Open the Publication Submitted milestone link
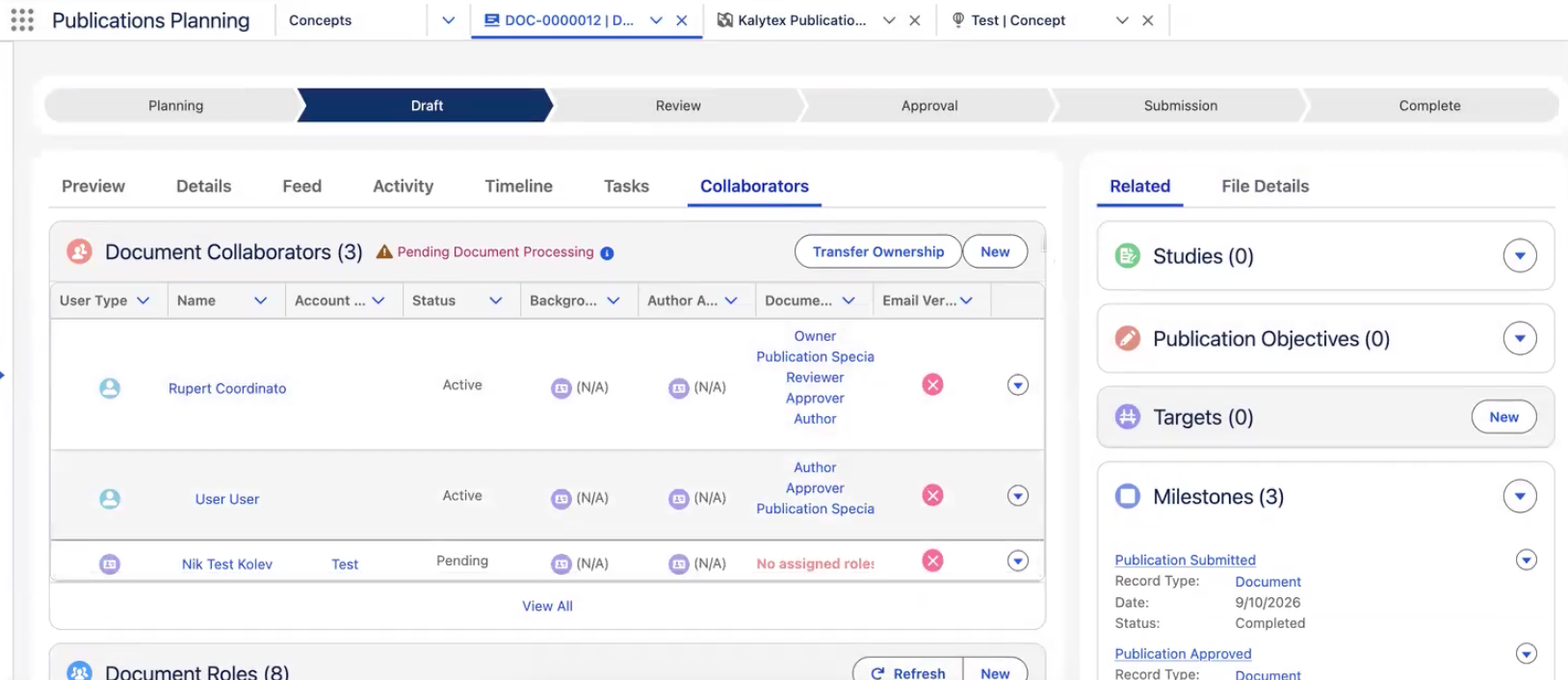1568x680 pixels. coord(1185,560)
